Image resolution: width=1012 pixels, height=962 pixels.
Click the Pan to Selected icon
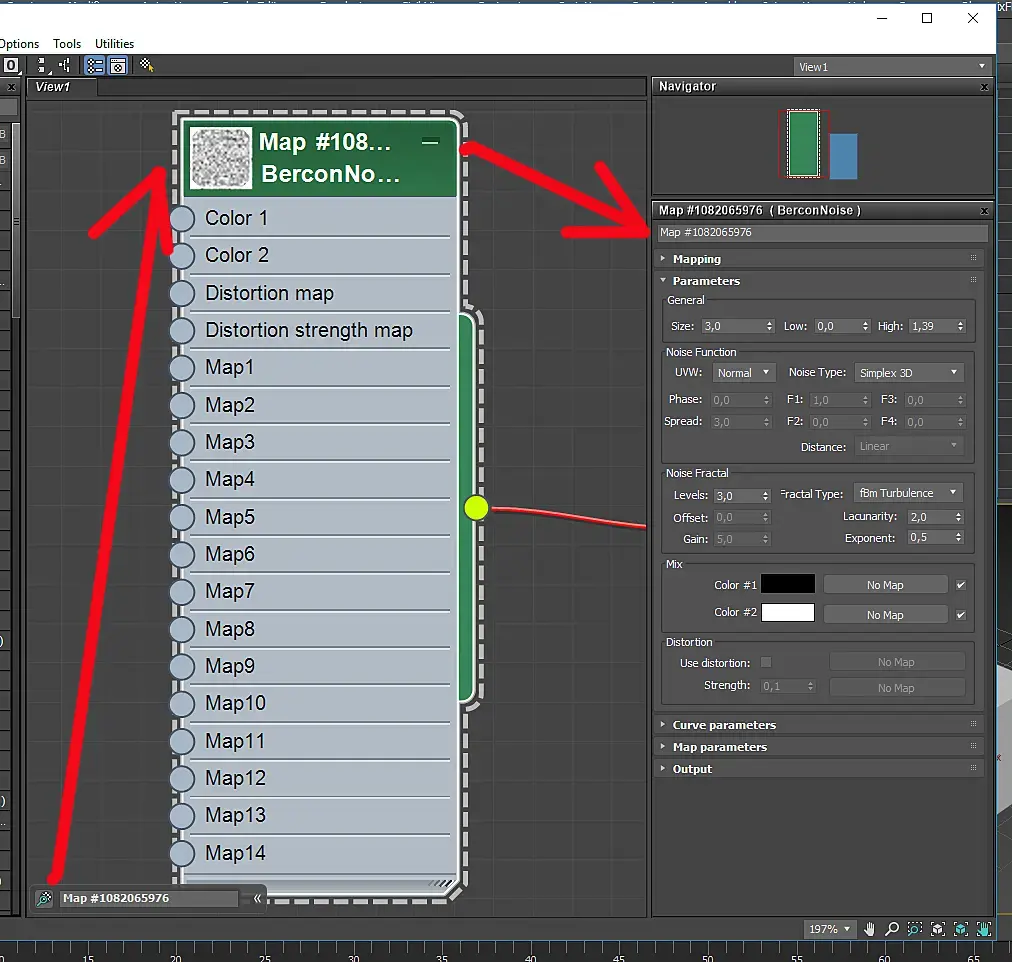coord(984,928)
